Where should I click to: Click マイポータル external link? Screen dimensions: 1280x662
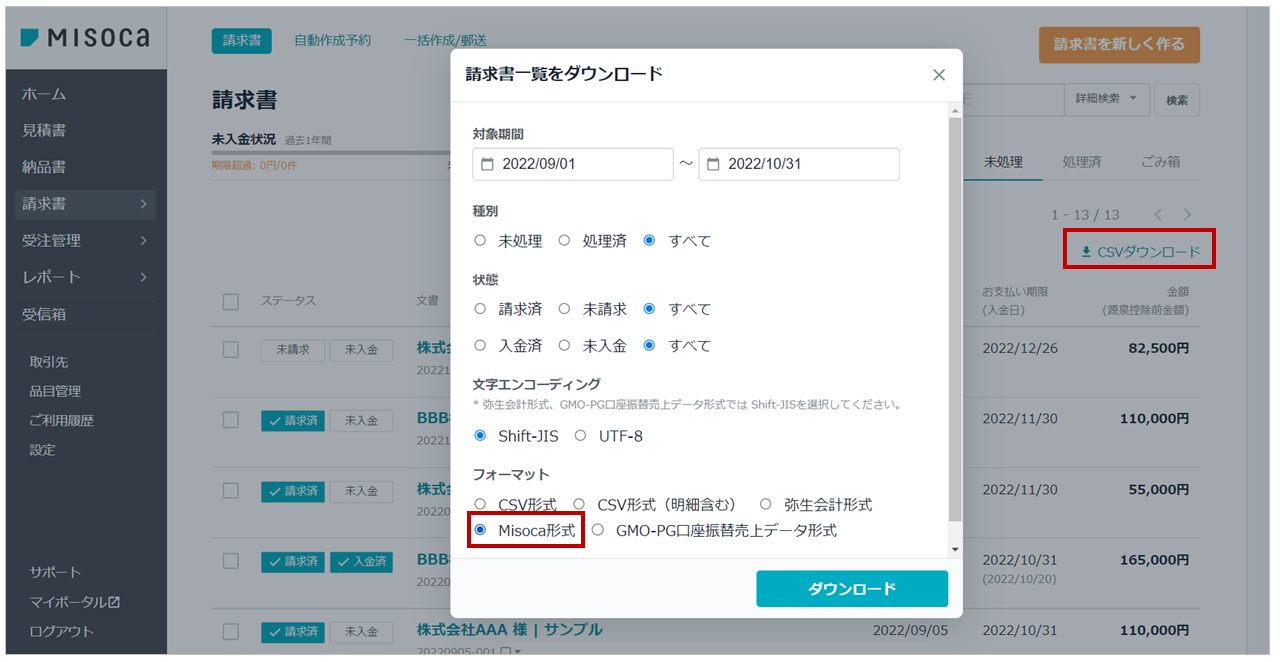pyautogui.click(x=75, y=602)
